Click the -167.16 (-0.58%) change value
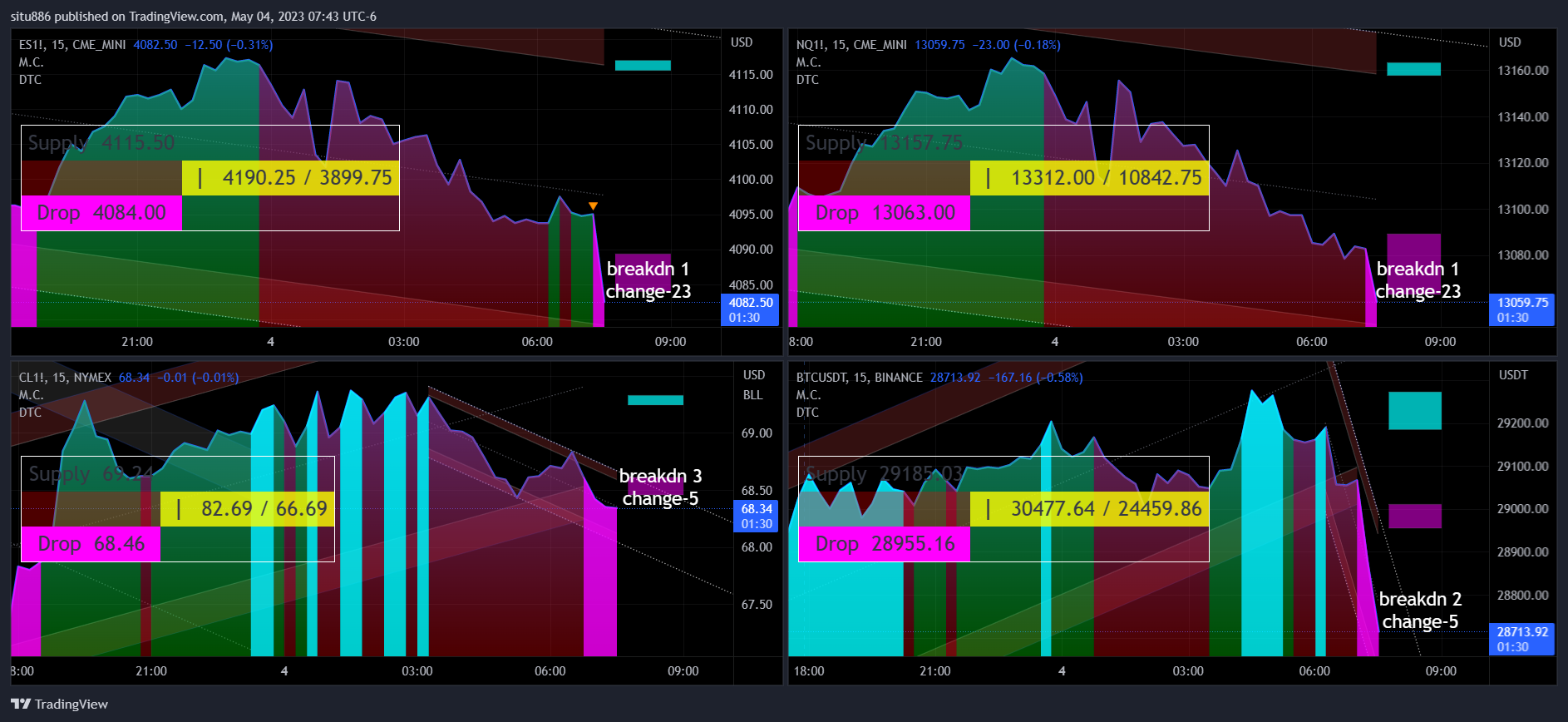The height and width of the screenshot is (722, 1568). tap(1035, 378)
